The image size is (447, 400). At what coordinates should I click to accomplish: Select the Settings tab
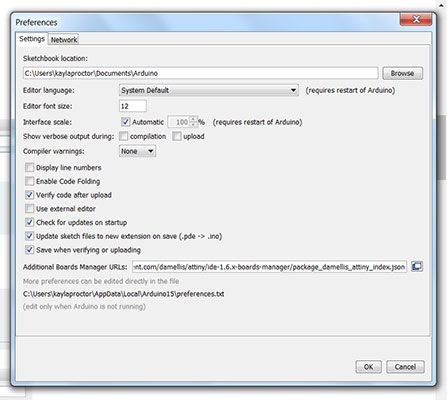point(32,39)
